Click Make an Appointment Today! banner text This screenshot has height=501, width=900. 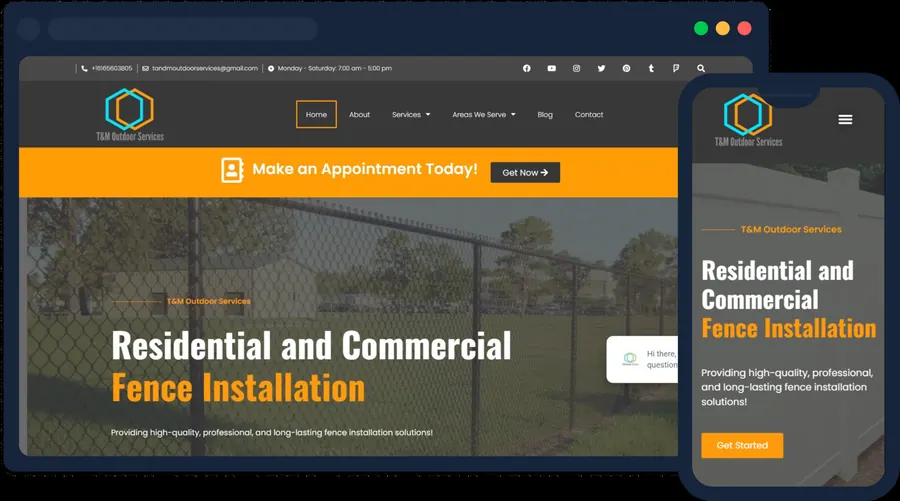tap(365, 169)
